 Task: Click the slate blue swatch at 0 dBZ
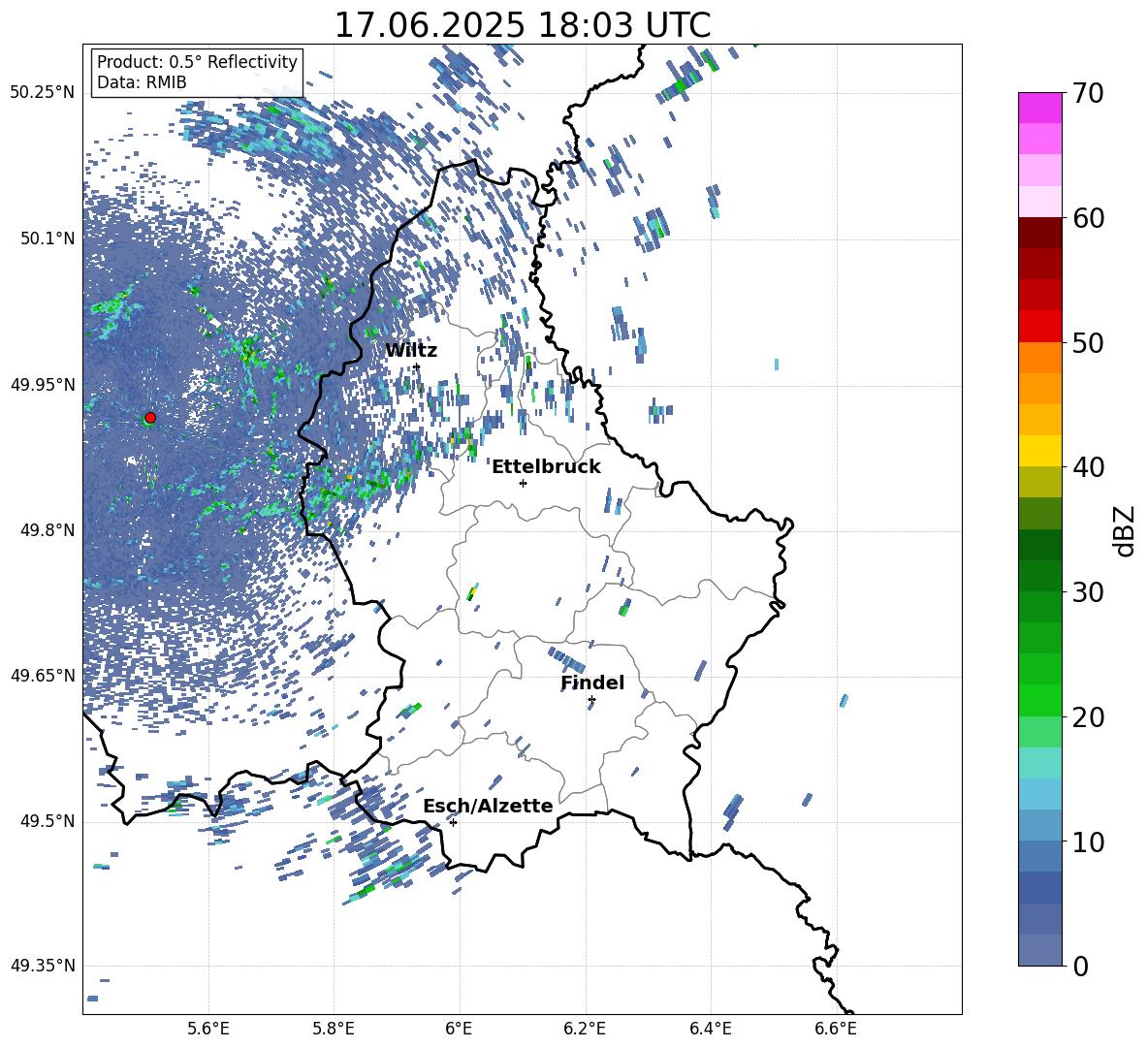point(1039,950)
